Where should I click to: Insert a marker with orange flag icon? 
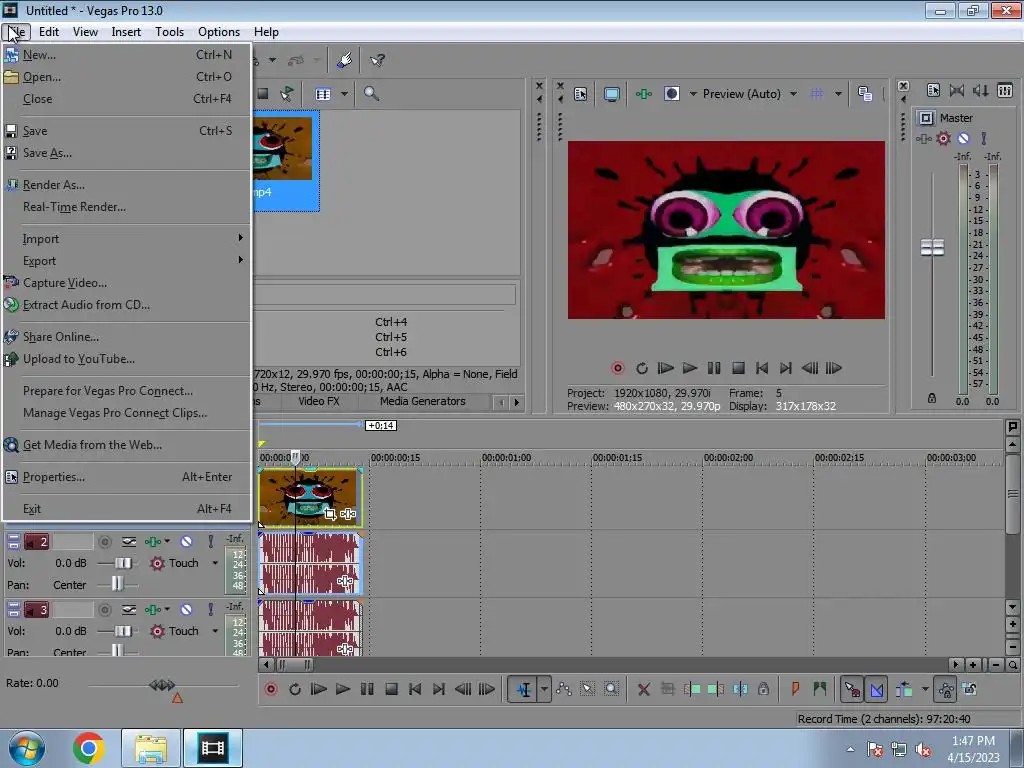coord(795,689)
